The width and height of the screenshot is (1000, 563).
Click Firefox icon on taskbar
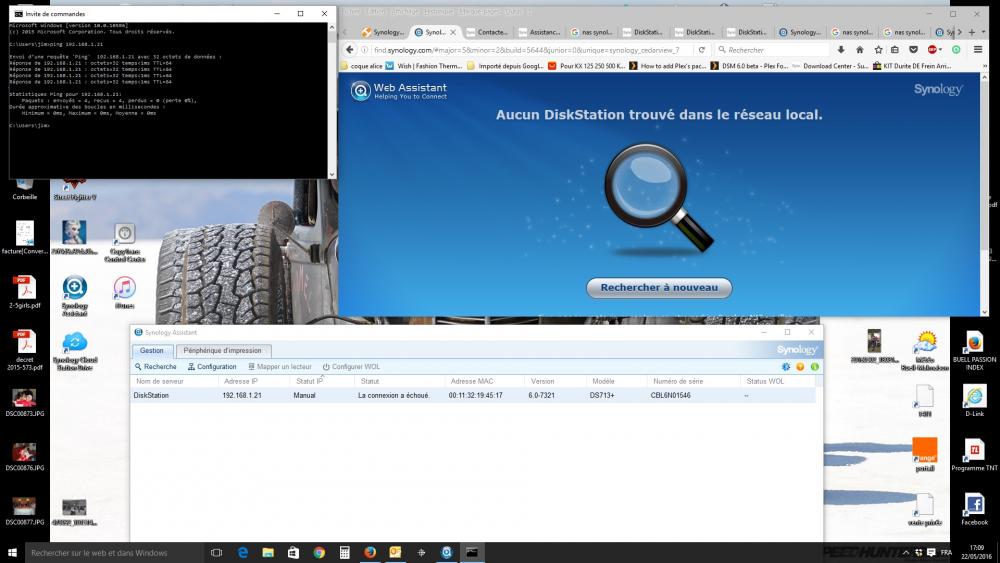(370, 553)
